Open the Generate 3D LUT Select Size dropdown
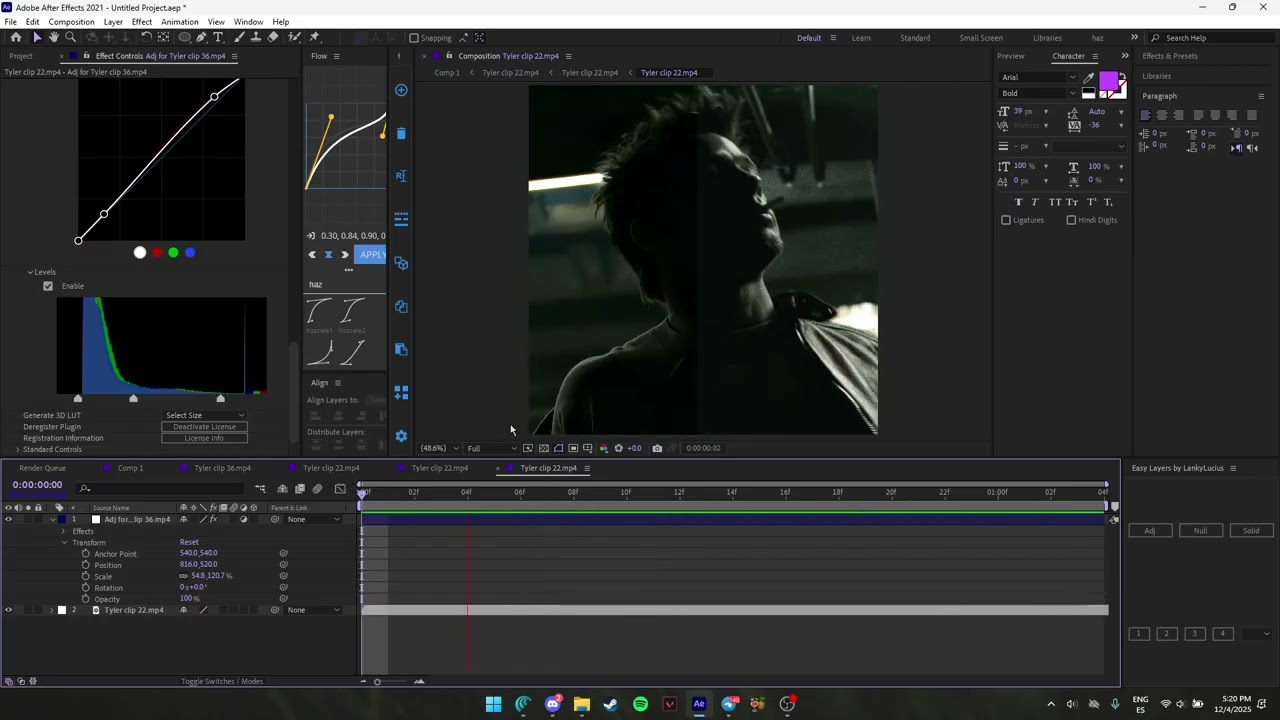This screenshot has width=1280, height=720. pyautogui.click(x=204, y=415)
